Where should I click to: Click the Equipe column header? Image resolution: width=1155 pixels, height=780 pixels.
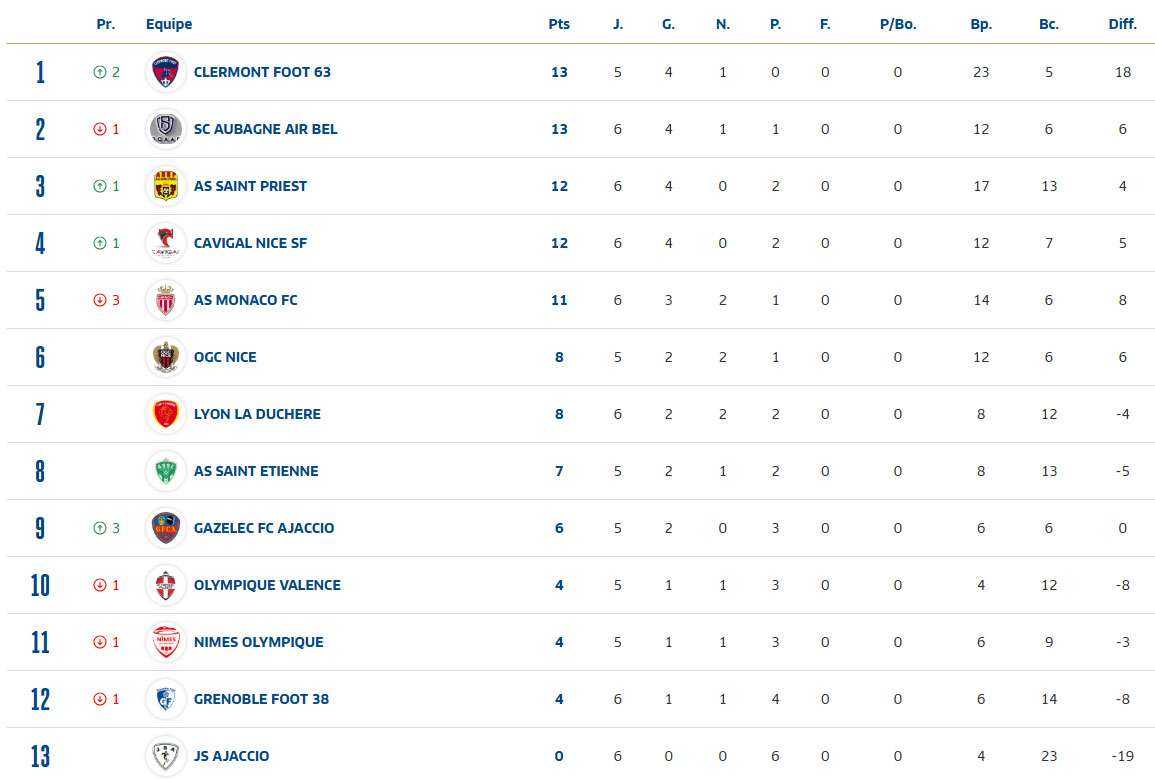point(169,24)
